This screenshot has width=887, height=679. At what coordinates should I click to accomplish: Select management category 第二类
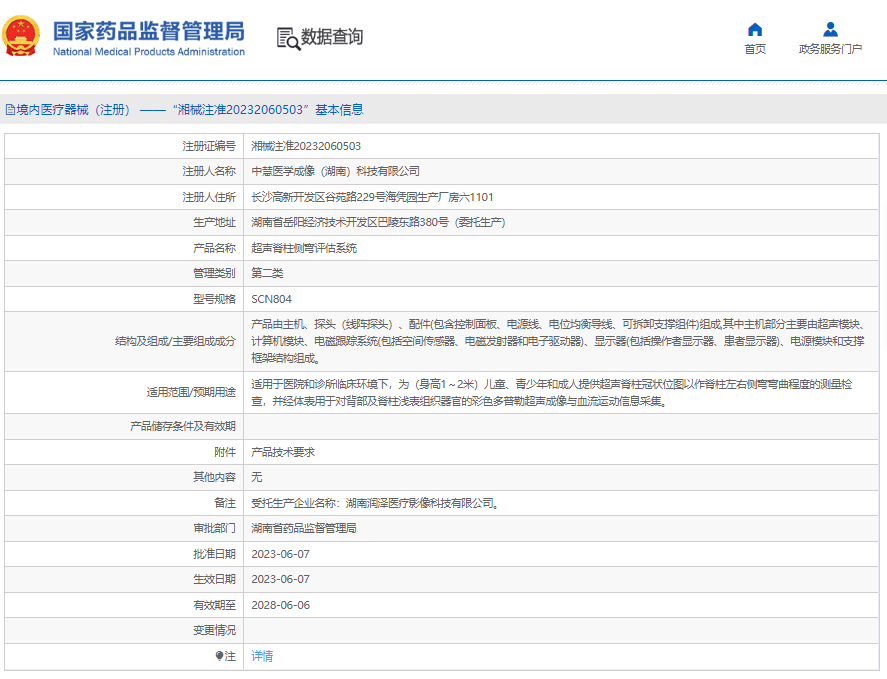coord(267,273)
